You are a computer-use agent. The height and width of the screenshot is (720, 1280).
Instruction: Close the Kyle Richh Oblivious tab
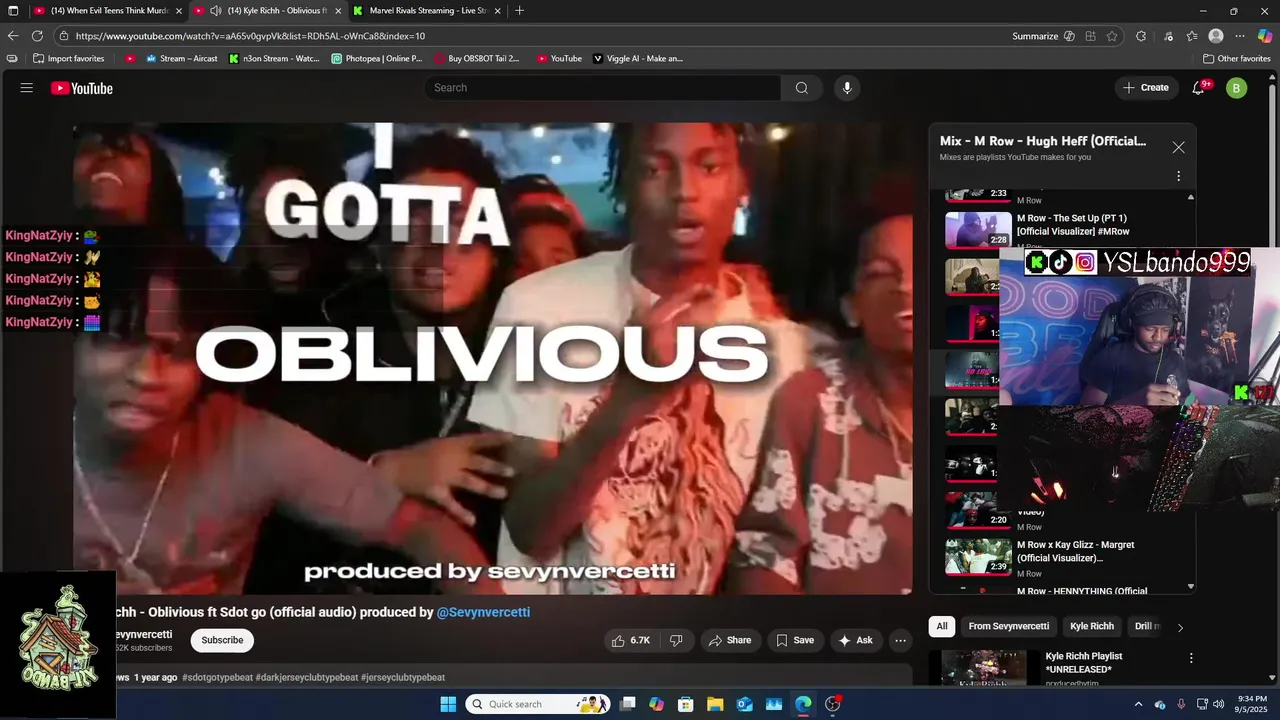pos(338,11)
